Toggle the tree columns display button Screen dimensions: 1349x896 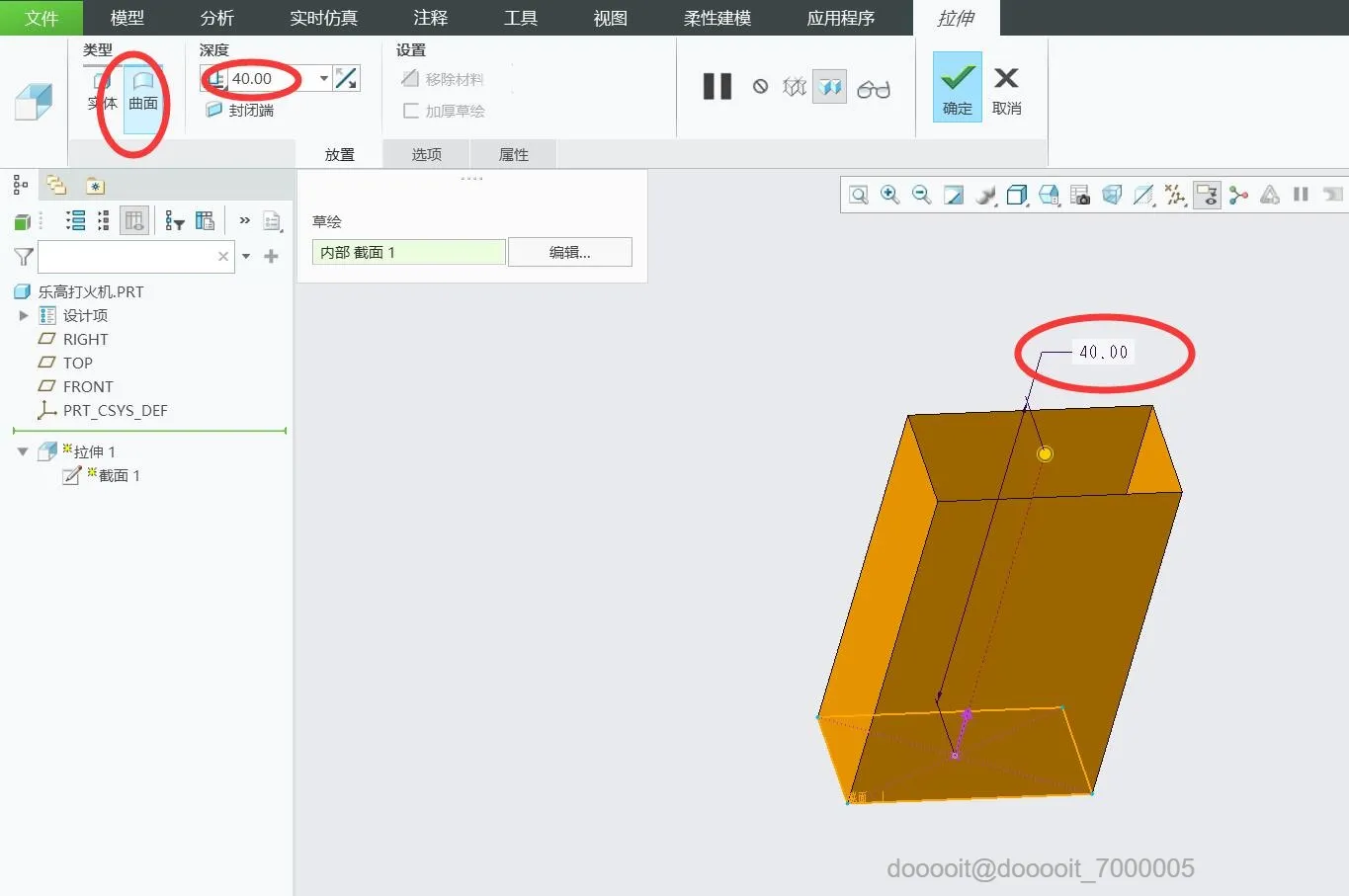click(134, 220)
